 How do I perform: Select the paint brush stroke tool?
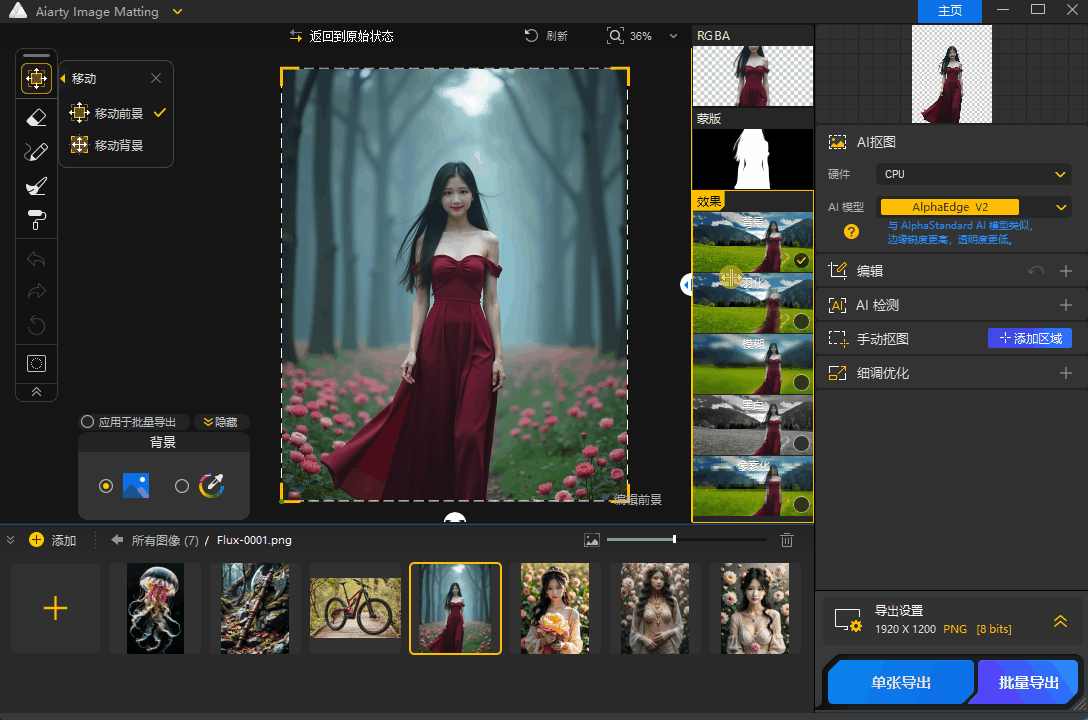36,186
